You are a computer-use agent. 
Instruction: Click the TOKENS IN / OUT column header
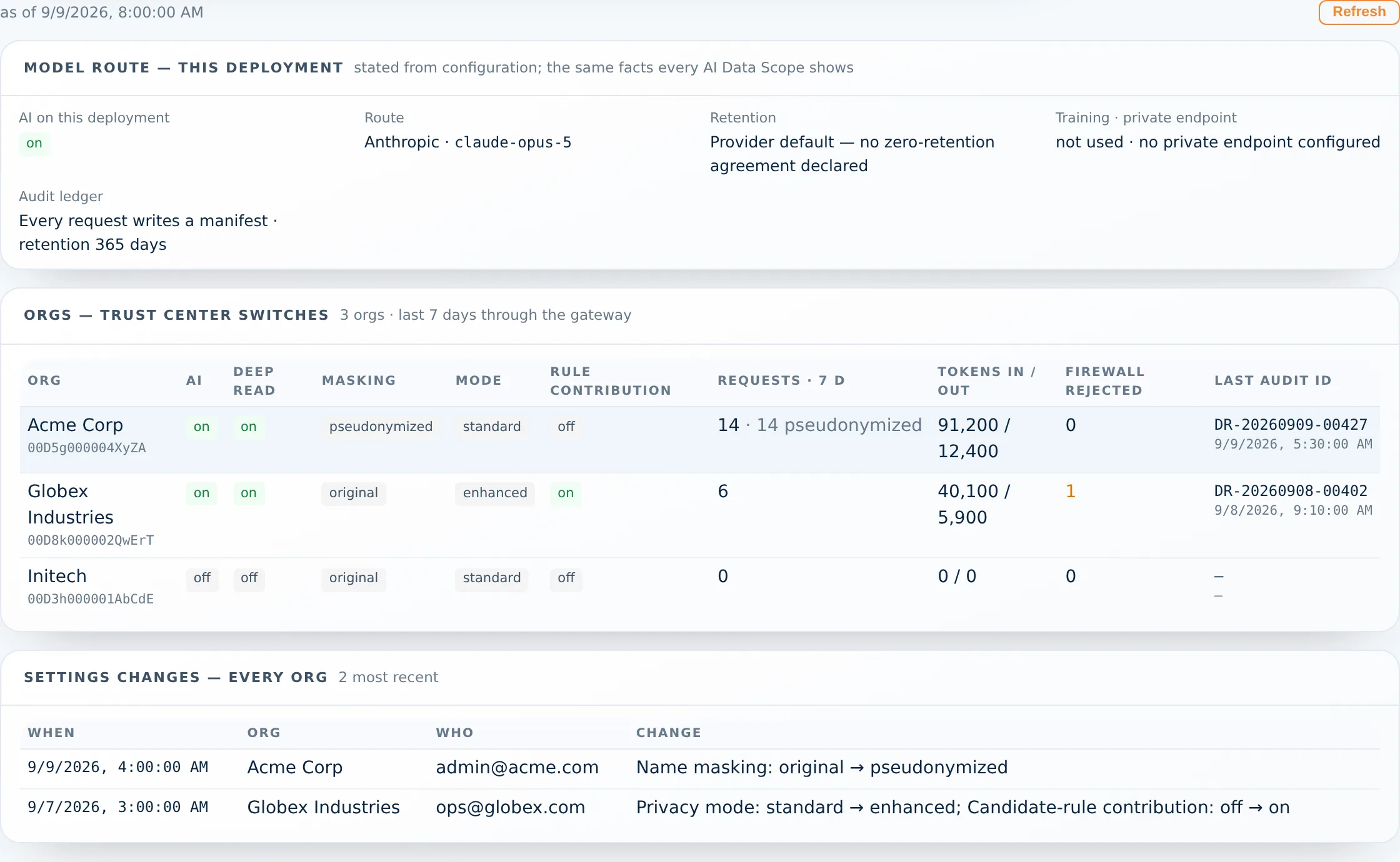tap(987, 381)
